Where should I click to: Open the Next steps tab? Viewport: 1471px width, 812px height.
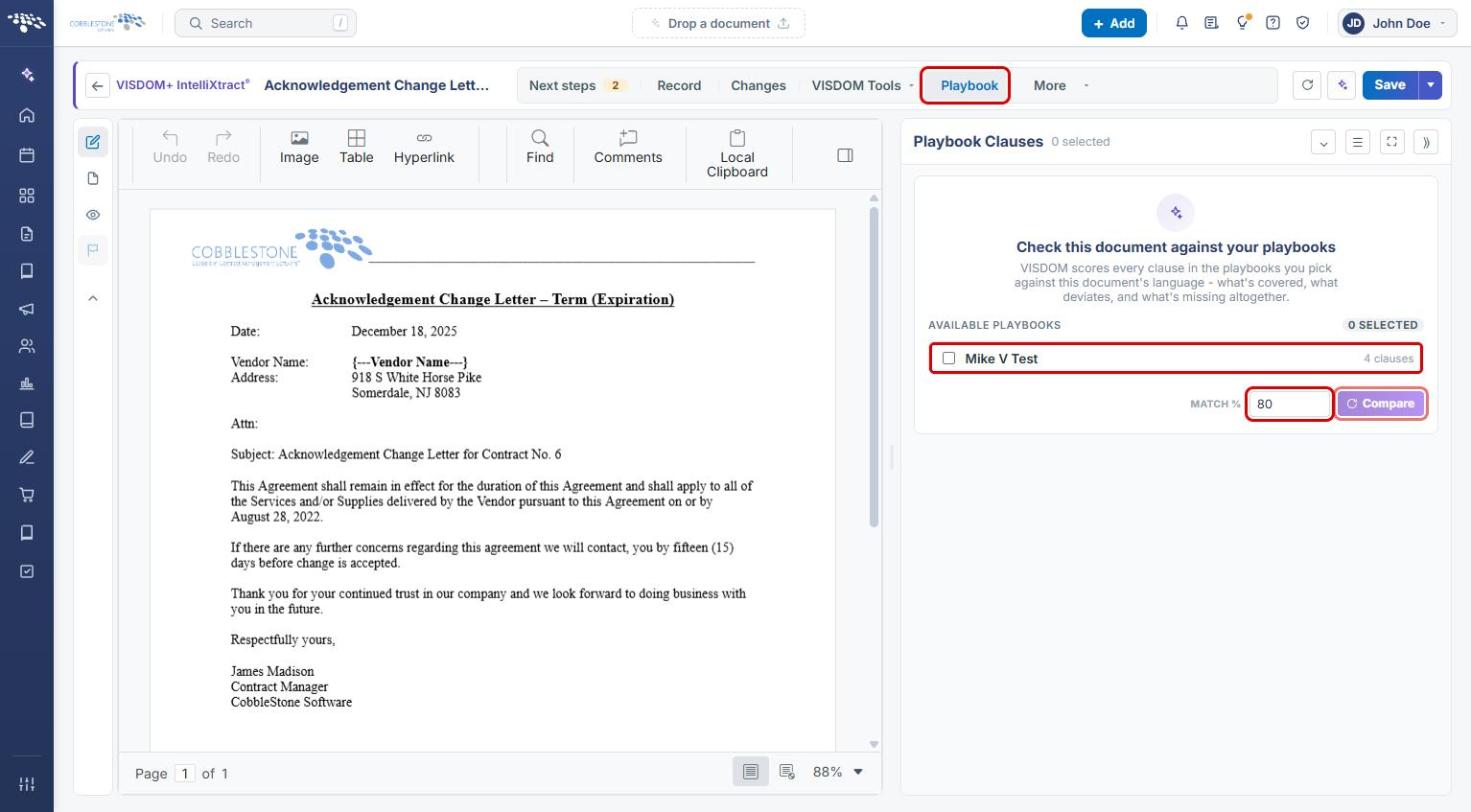(577, 86)
